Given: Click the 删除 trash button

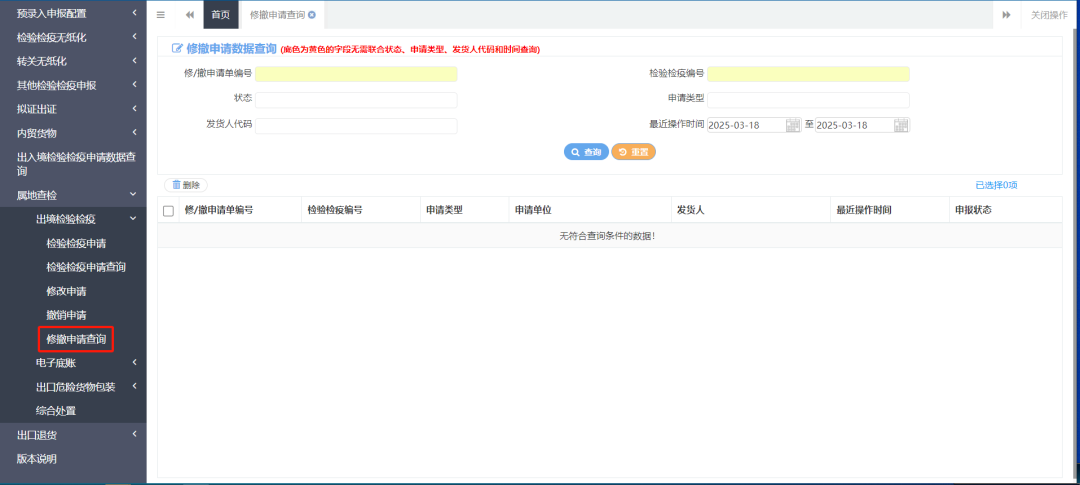Looking at the screenshot, I should [x=186, y=185].
